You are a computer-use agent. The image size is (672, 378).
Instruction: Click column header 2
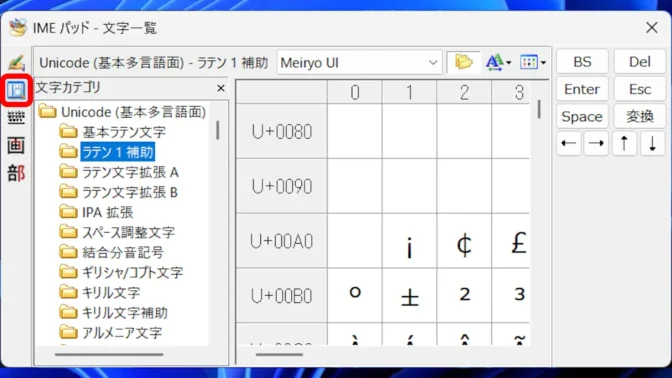[464, 92]
